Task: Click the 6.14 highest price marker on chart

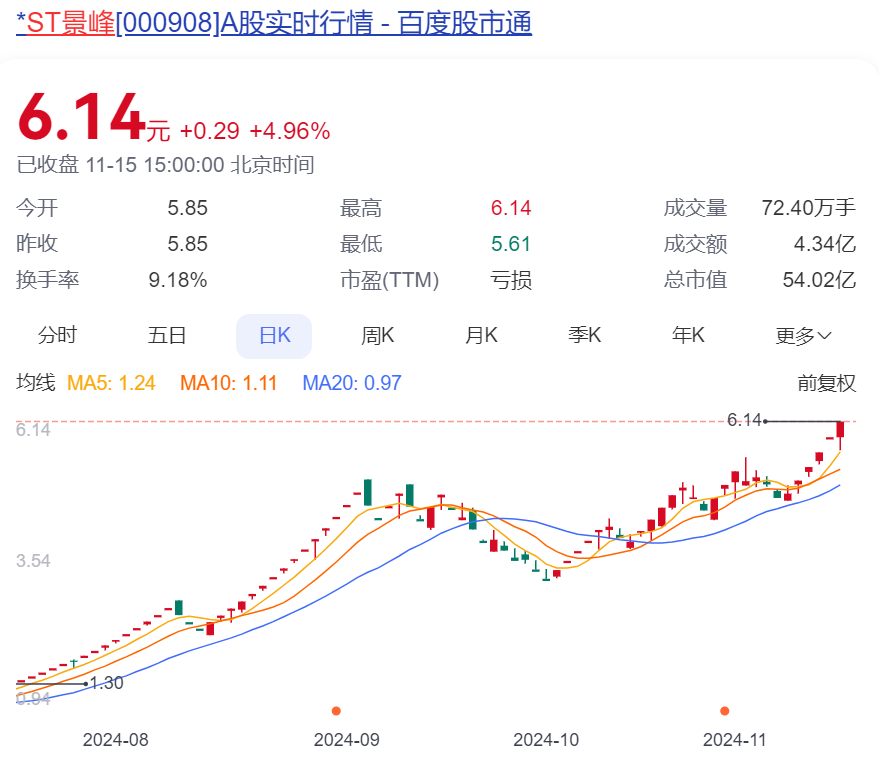Action: click(x=745, y=421)
